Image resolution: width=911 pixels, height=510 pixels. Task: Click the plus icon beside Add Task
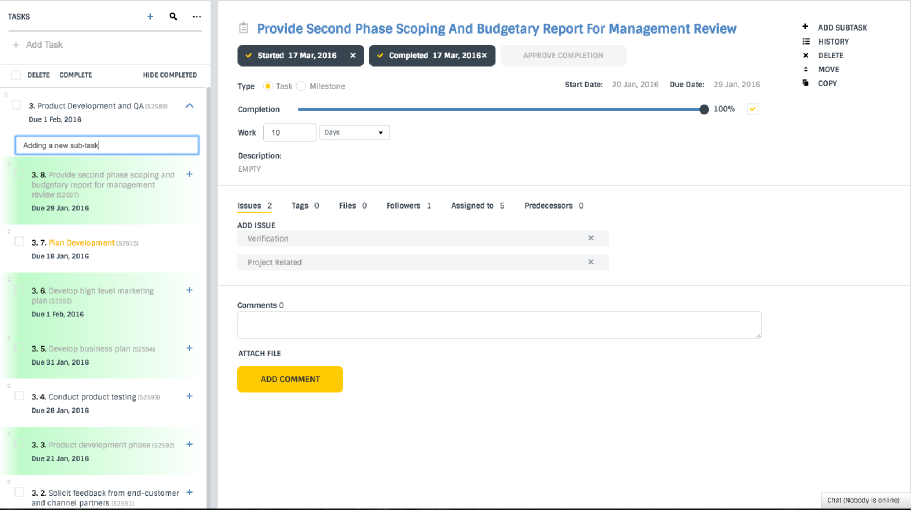coord(16,45)
